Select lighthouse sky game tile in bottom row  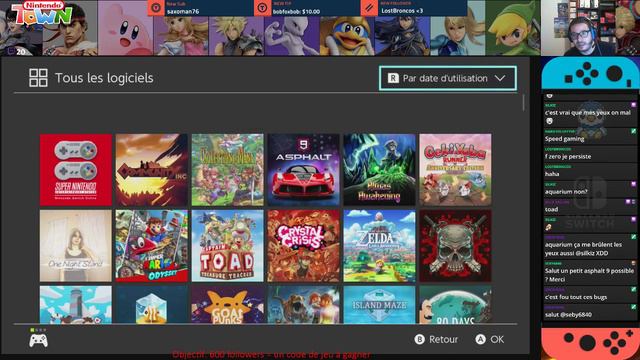point(76,304)
